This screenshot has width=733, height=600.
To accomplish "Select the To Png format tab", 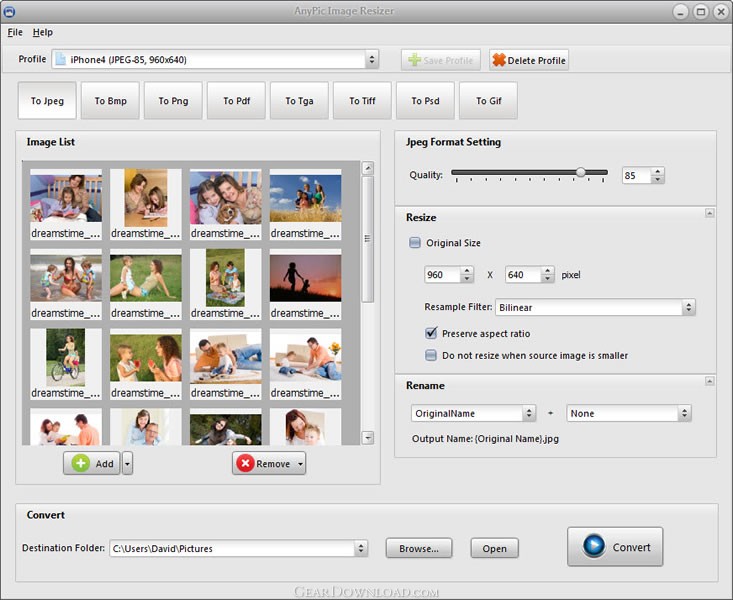I will 173,101.
